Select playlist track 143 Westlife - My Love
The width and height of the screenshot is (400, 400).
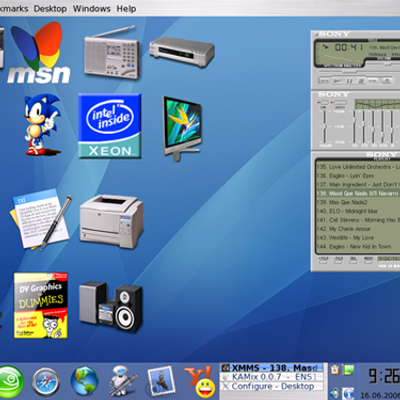click(358, 238)
